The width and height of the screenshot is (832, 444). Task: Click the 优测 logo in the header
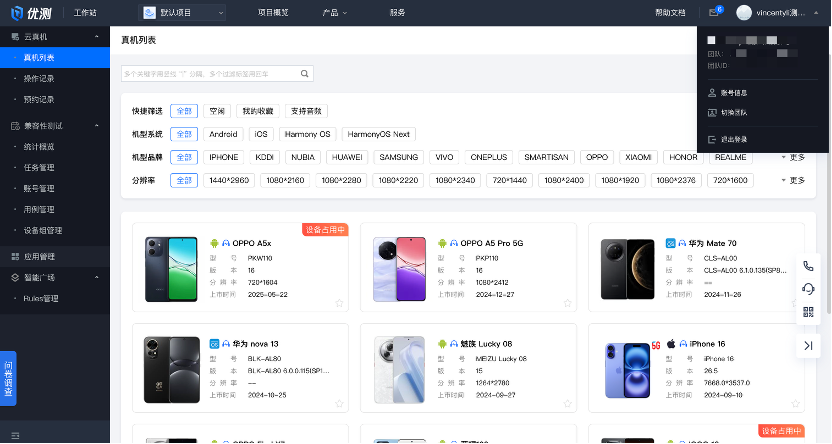[31, 13]
